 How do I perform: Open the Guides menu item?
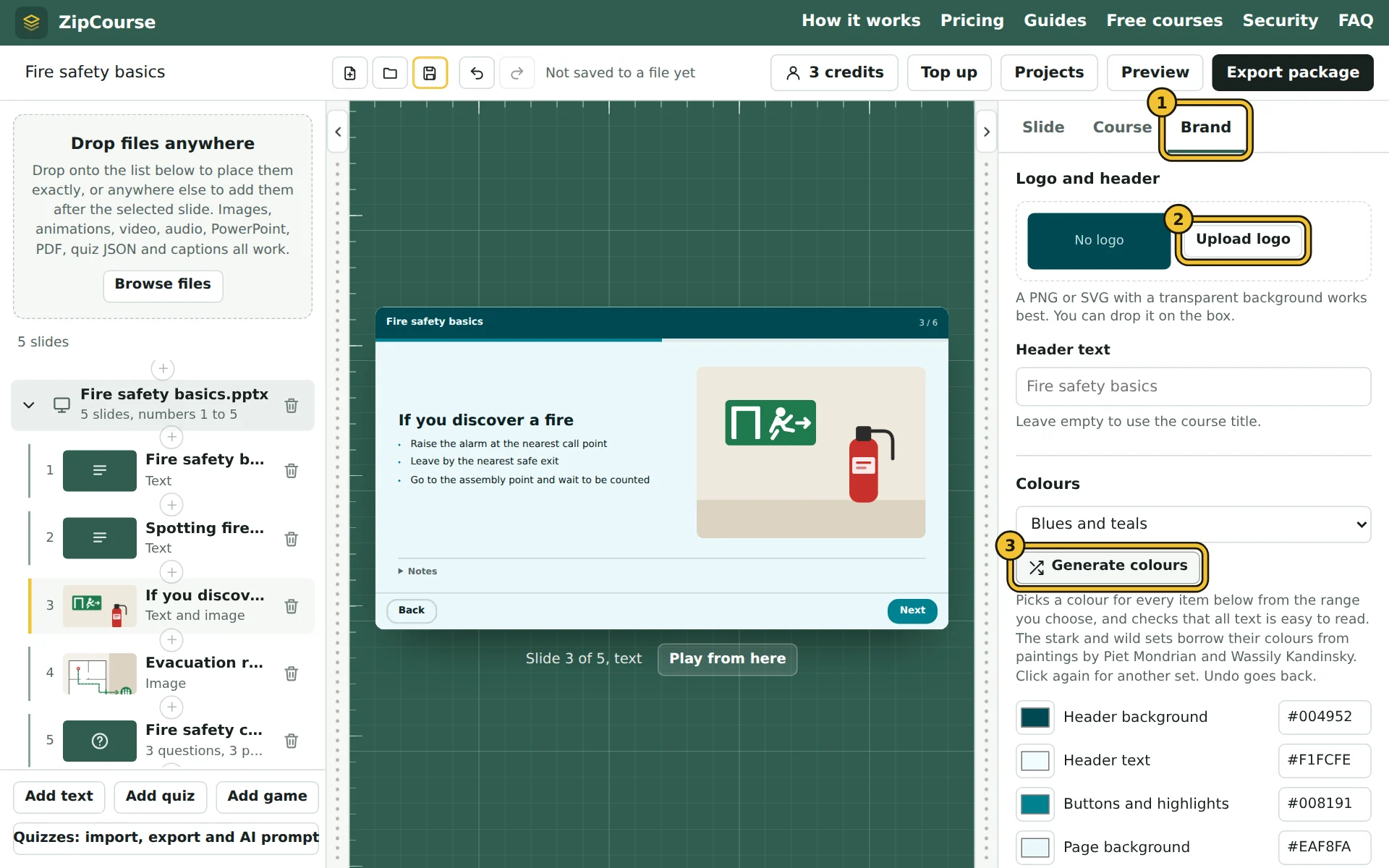(1055, 21)
